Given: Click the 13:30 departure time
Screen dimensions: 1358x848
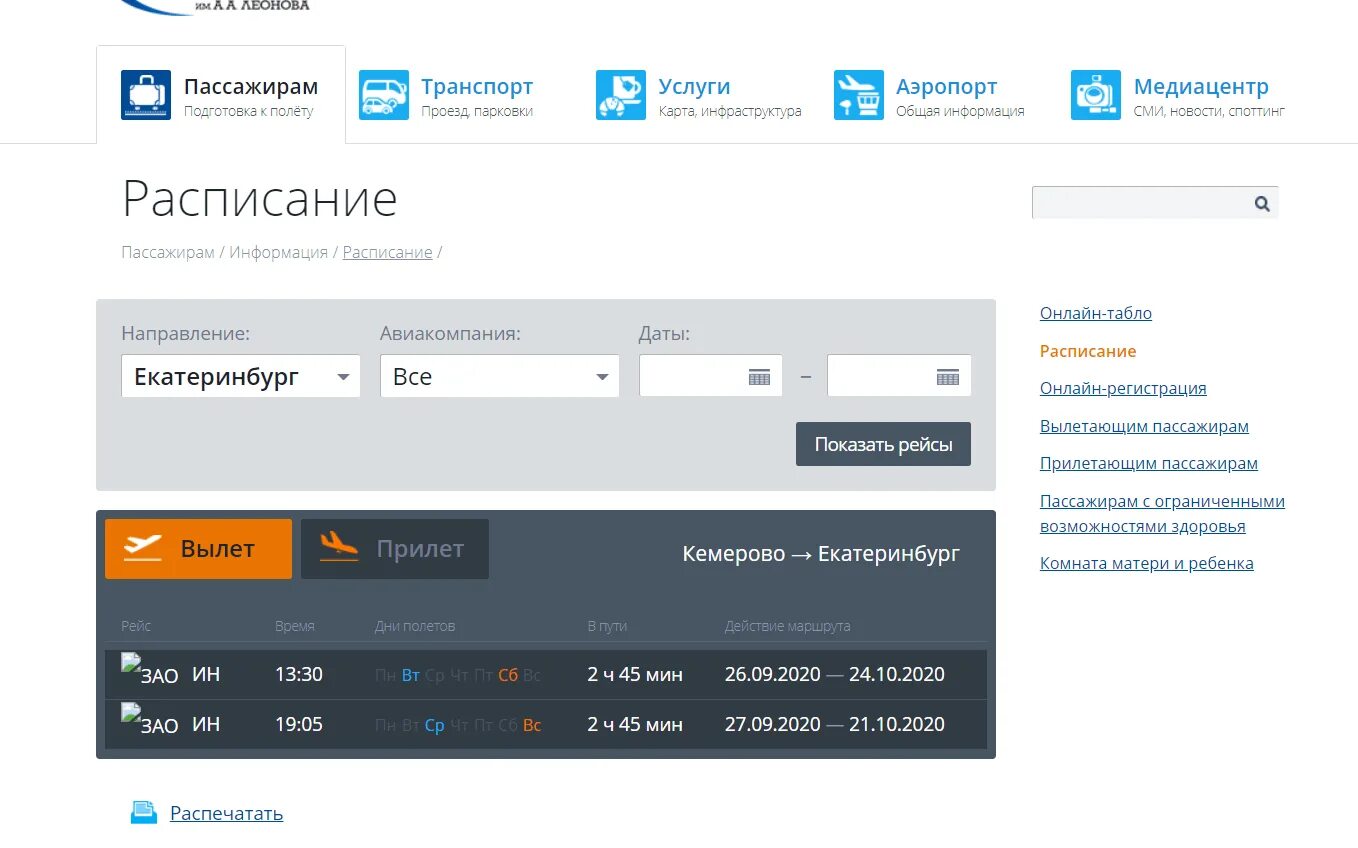Looking at the screenshot, I should coord(299,674).
